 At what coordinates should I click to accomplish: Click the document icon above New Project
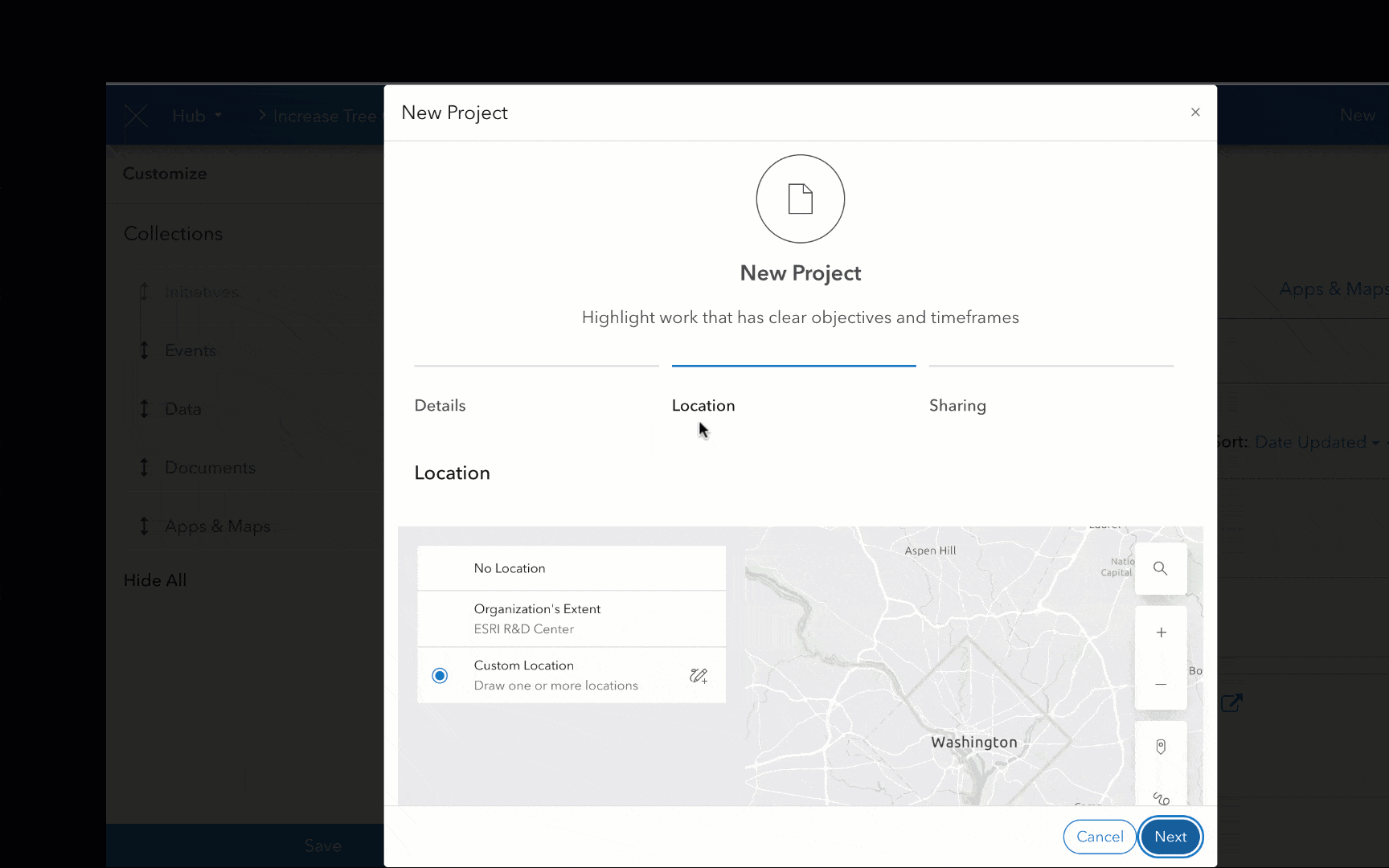pyautogui.click(x=801, y=199)
